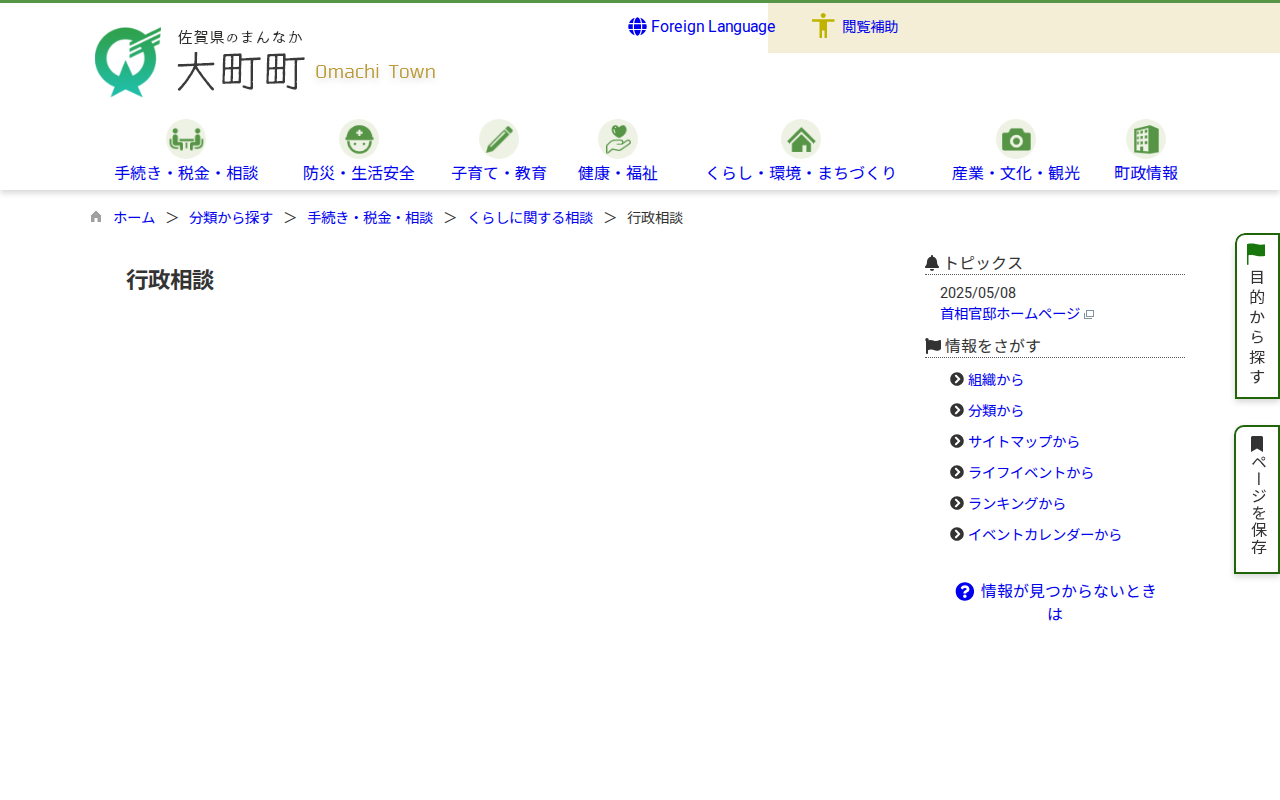The height and width of the screenshot is (800, 1280).
Task: Open the ページを保存 side tab
Action: click(x=1257, y=499)
